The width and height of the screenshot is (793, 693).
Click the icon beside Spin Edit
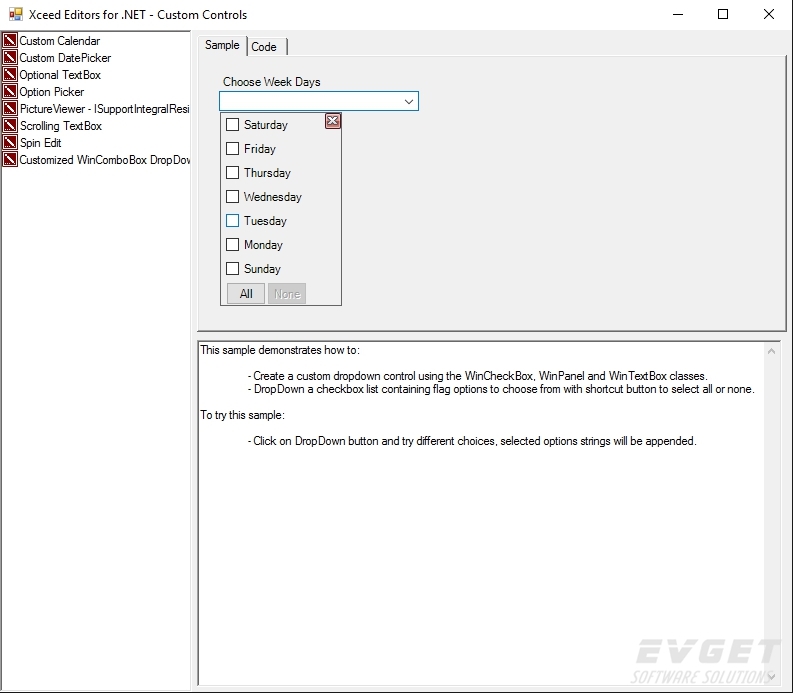10,143
